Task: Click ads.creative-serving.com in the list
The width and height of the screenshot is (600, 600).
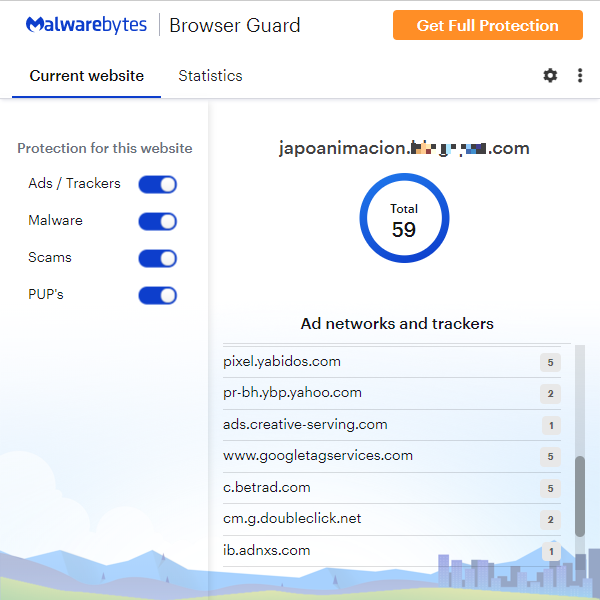Action: click(392, 425)
